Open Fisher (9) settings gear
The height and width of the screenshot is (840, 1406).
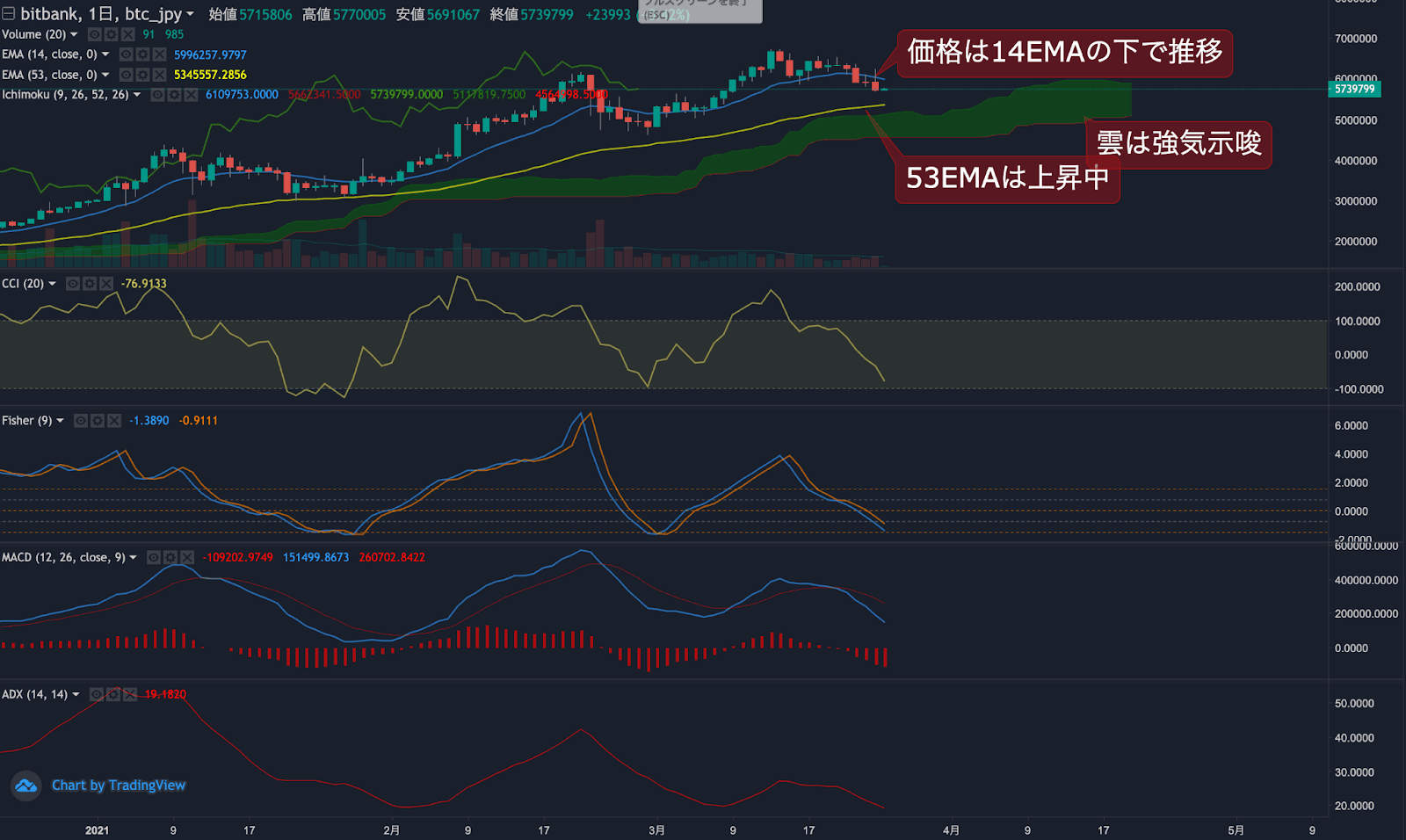[x=98, y=421]
